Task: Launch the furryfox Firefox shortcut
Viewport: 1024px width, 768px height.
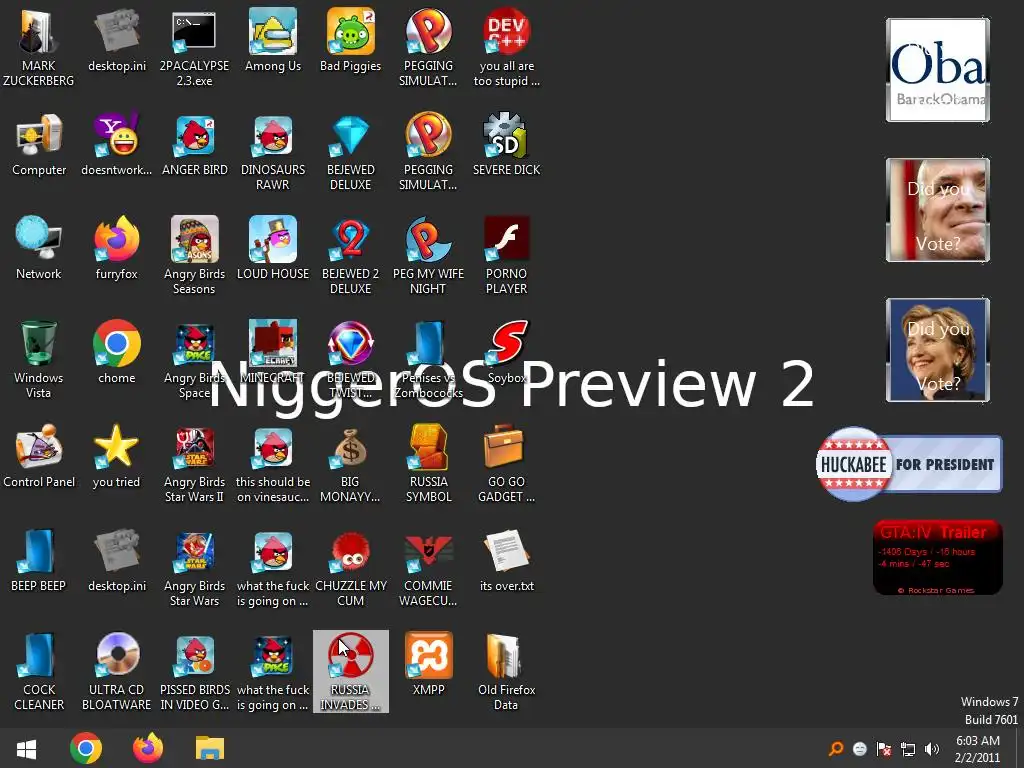Action: [x=116, y=249]
